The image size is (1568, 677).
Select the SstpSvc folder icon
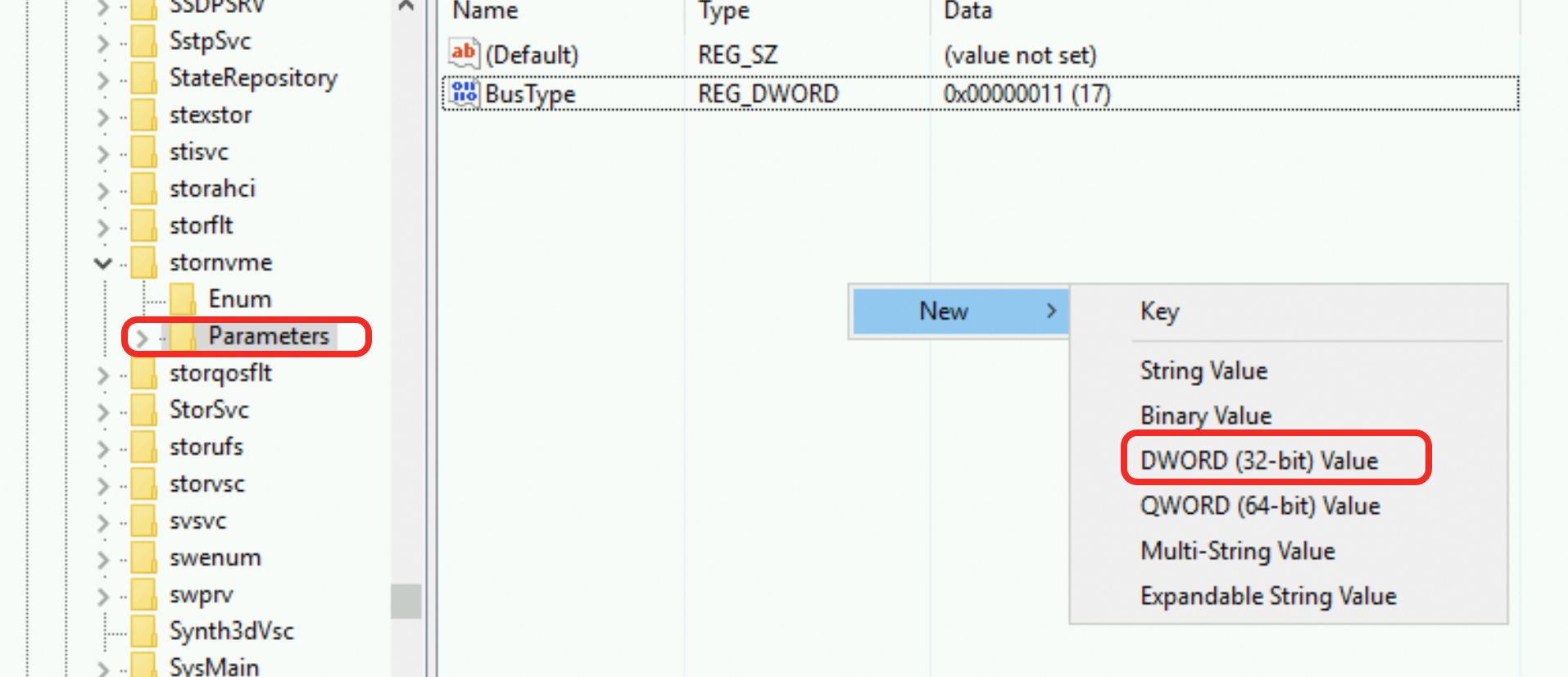point(144,41)
